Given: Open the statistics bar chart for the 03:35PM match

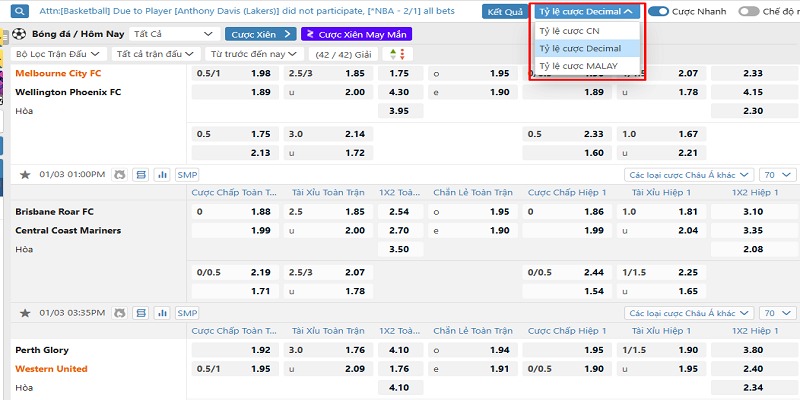Looking at the screenshot, I should click(162, 313).
